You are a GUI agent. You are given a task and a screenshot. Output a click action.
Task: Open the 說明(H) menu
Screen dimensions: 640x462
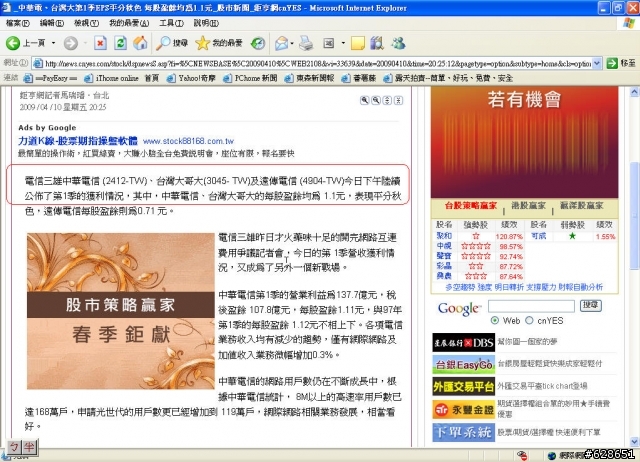click(206, 23)
